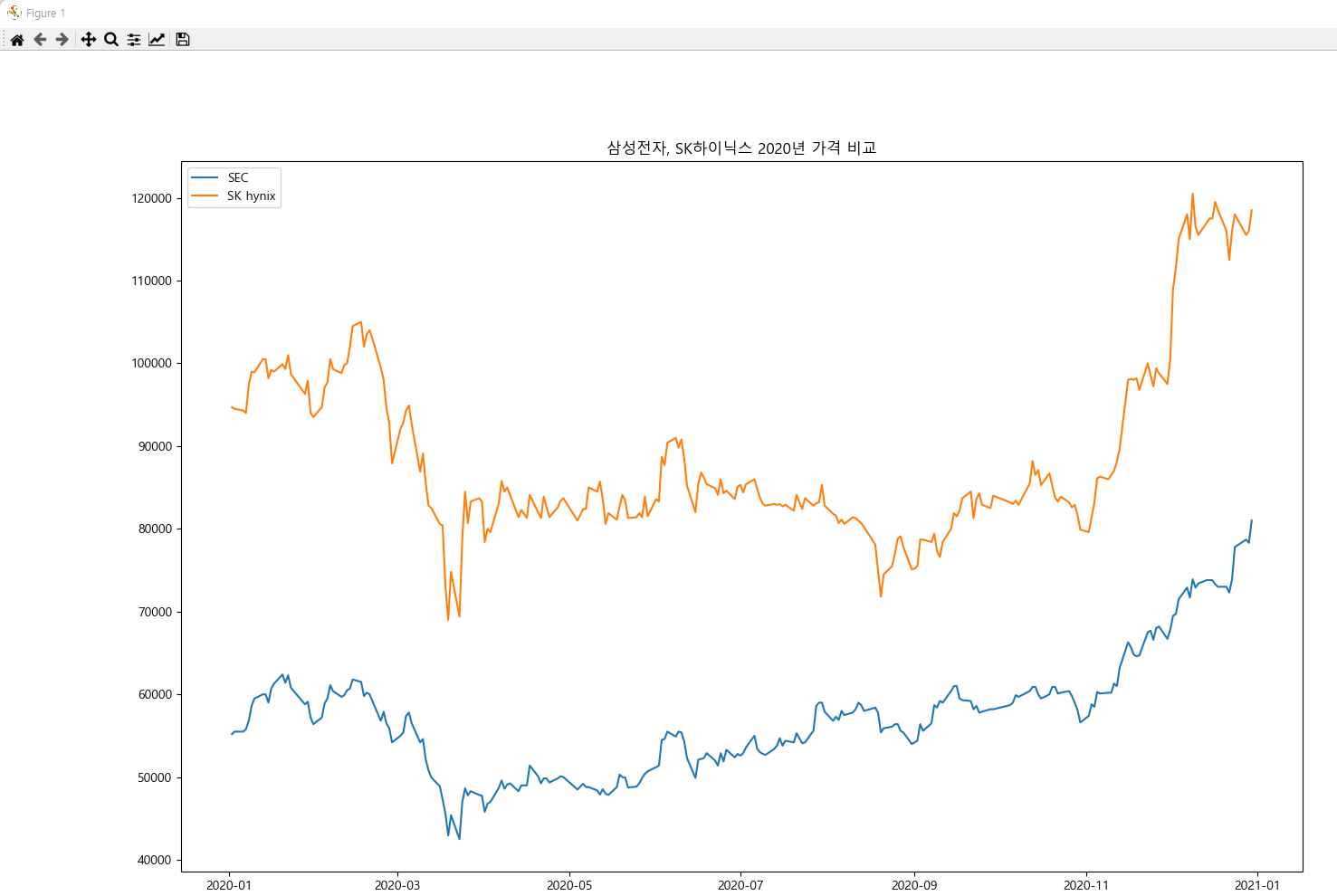Click the chart title 삼성전자, SK하이닉스 2020년 가격 비교
This screenshot has height=896, width=1337.
pyautogui.click(x=741, y=148)
